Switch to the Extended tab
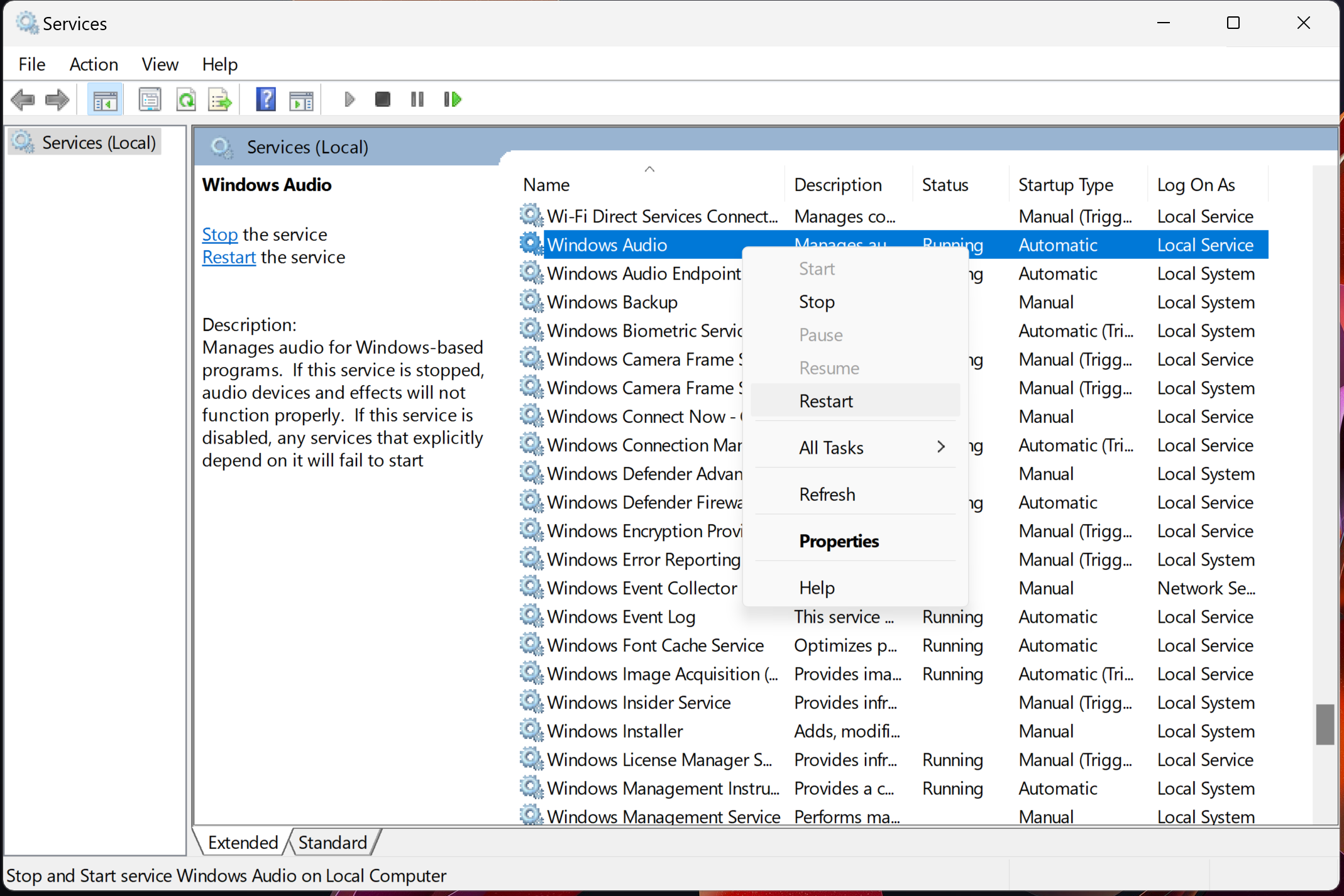 (x=243, y=842)
